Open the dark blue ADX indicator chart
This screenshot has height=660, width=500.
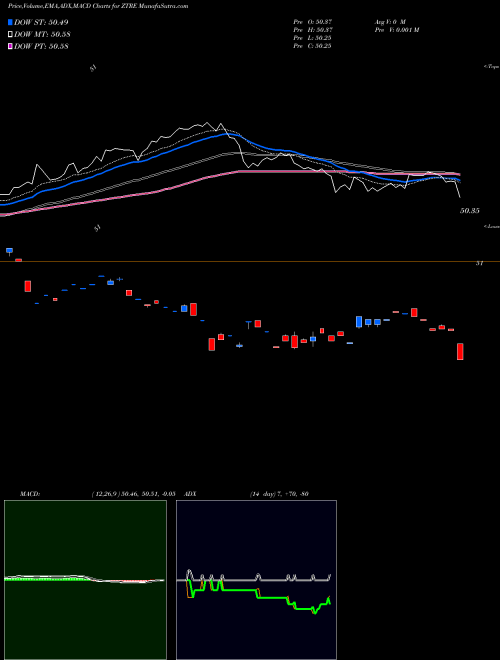tap(256, 580)
